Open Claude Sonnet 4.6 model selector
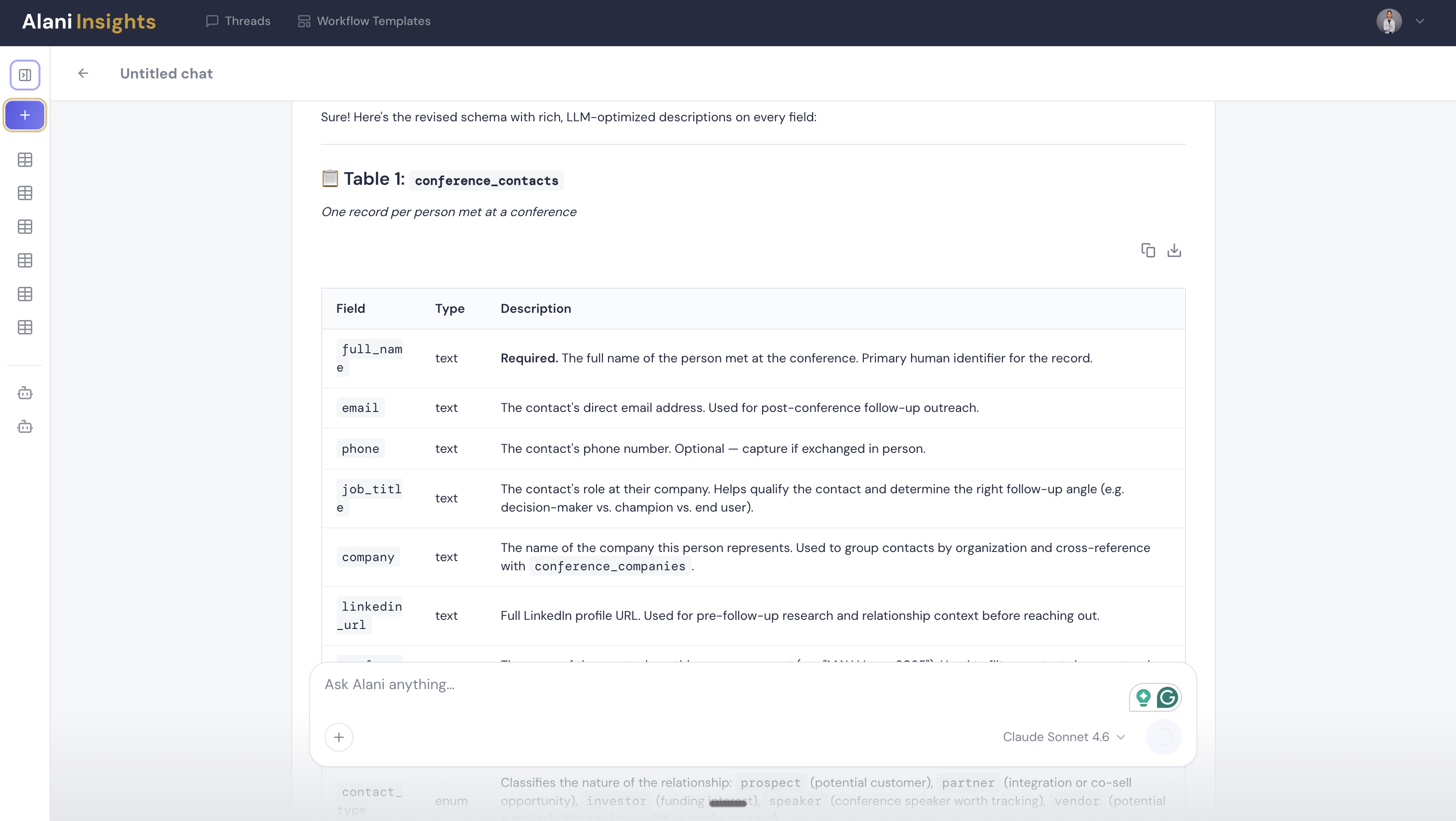This screenshot has width=1456, height=821. pyautogui.click(x=1064, y=737)
